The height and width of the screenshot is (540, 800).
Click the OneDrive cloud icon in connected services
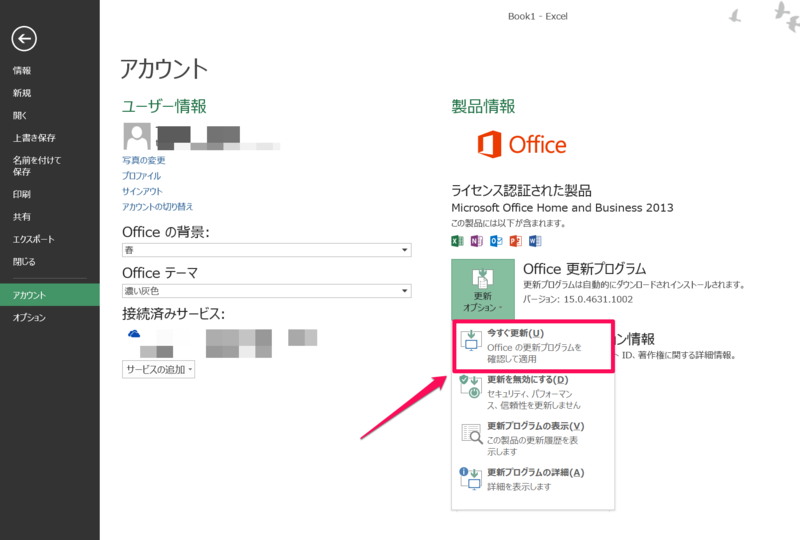134,334
